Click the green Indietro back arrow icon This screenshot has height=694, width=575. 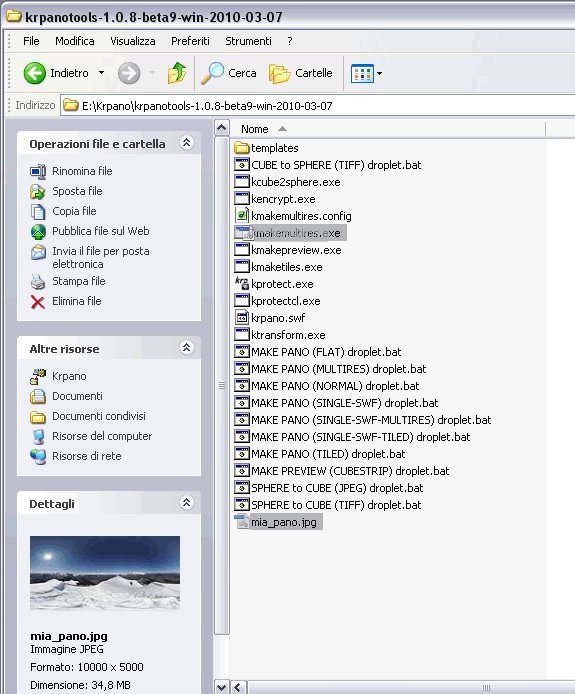[x=35, y=73]
